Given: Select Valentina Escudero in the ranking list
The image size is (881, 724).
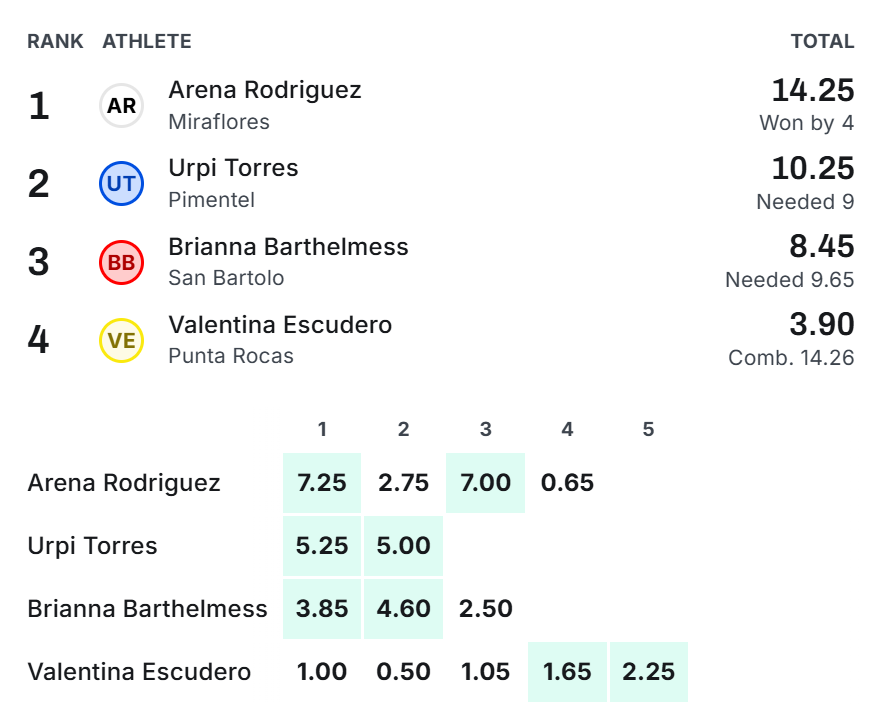Looking at the screenshot, I should [280, 325].
